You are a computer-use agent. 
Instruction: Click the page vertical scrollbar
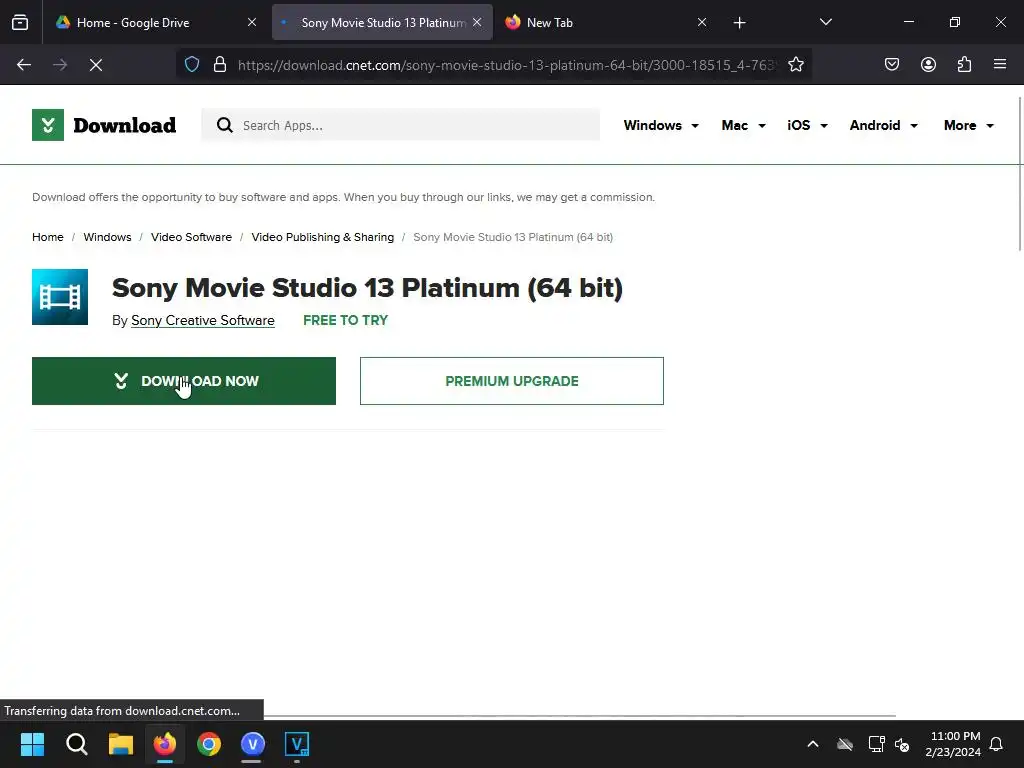pos(1020,173)
